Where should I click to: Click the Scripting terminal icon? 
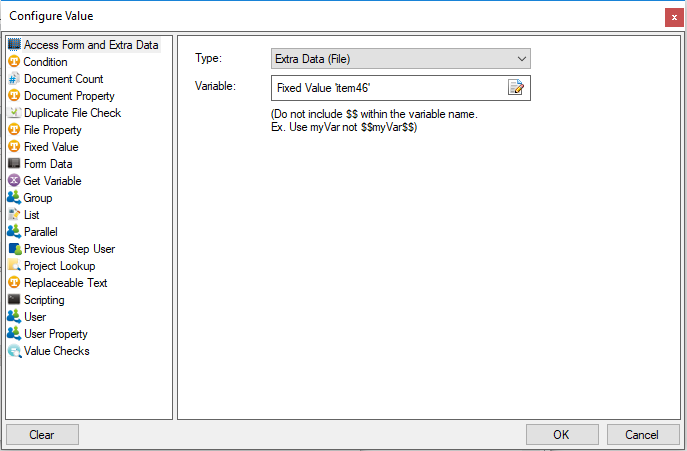14,300
